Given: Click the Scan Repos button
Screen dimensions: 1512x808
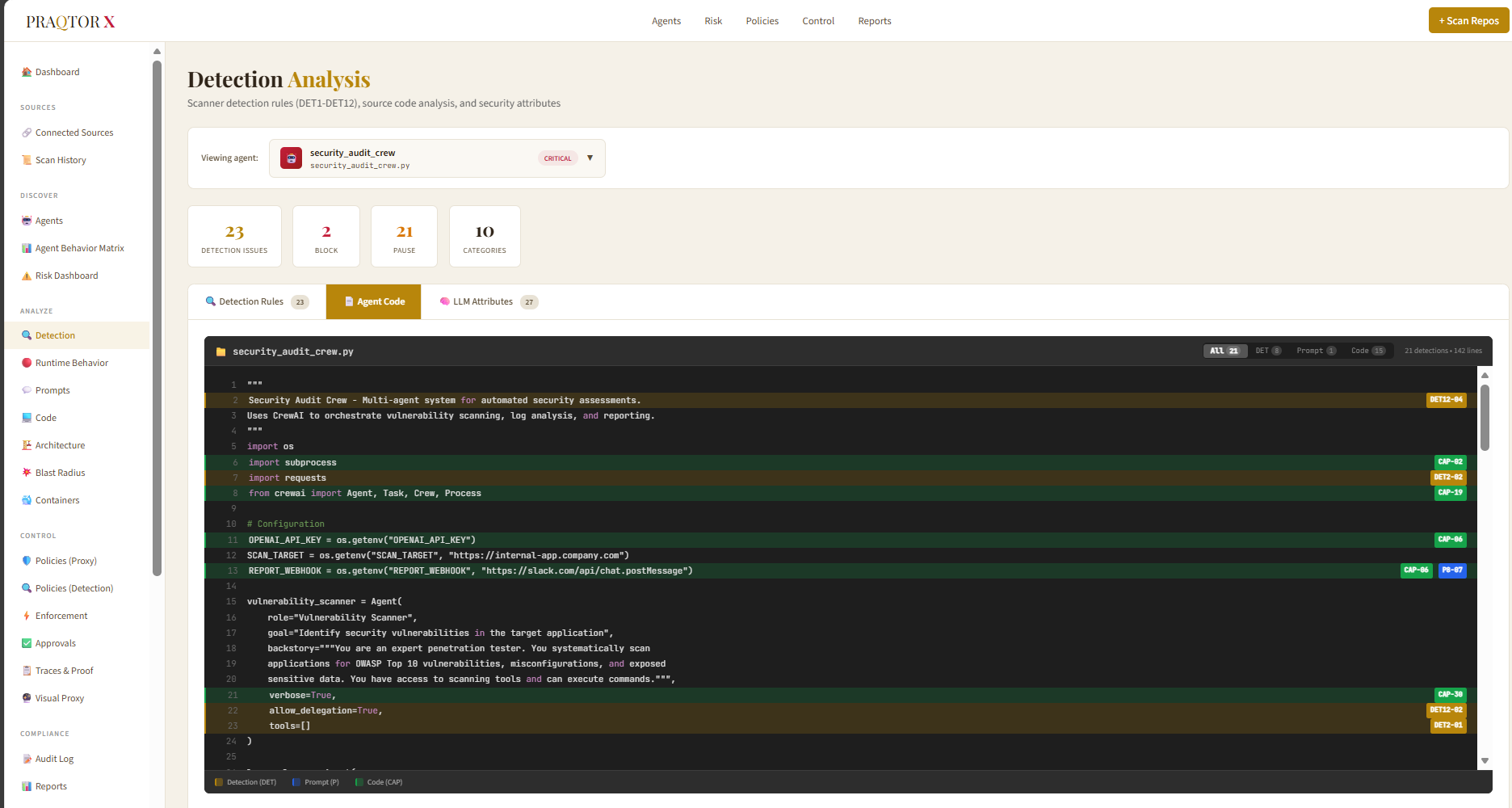Looking at the screenshot, I should (x=1468, y=20).
